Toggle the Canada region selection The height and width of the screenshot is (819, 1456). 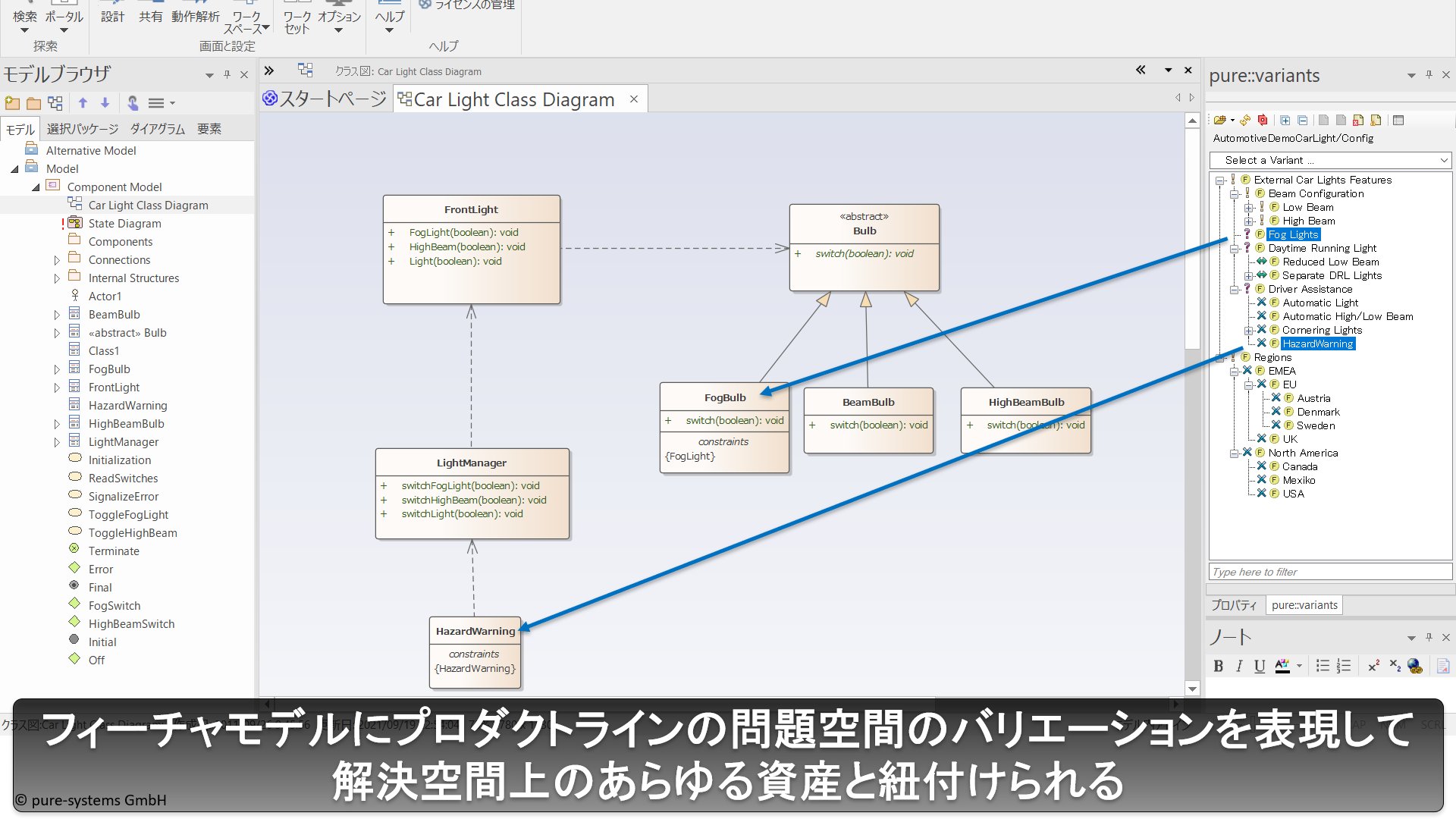[1262, 466]
